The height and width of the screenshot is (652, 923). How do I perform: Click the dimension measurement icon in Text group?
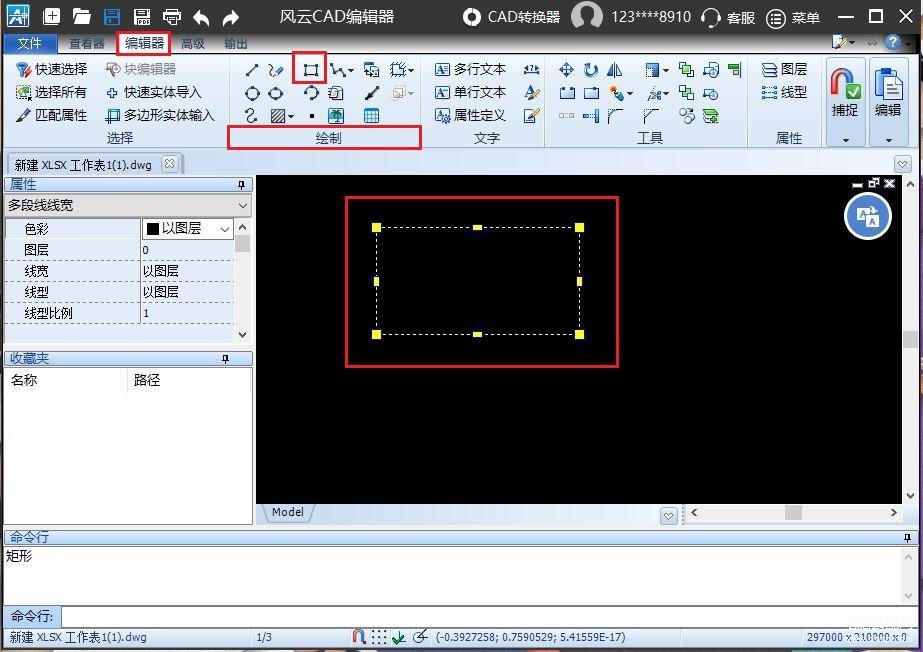[x=531, y=70]
